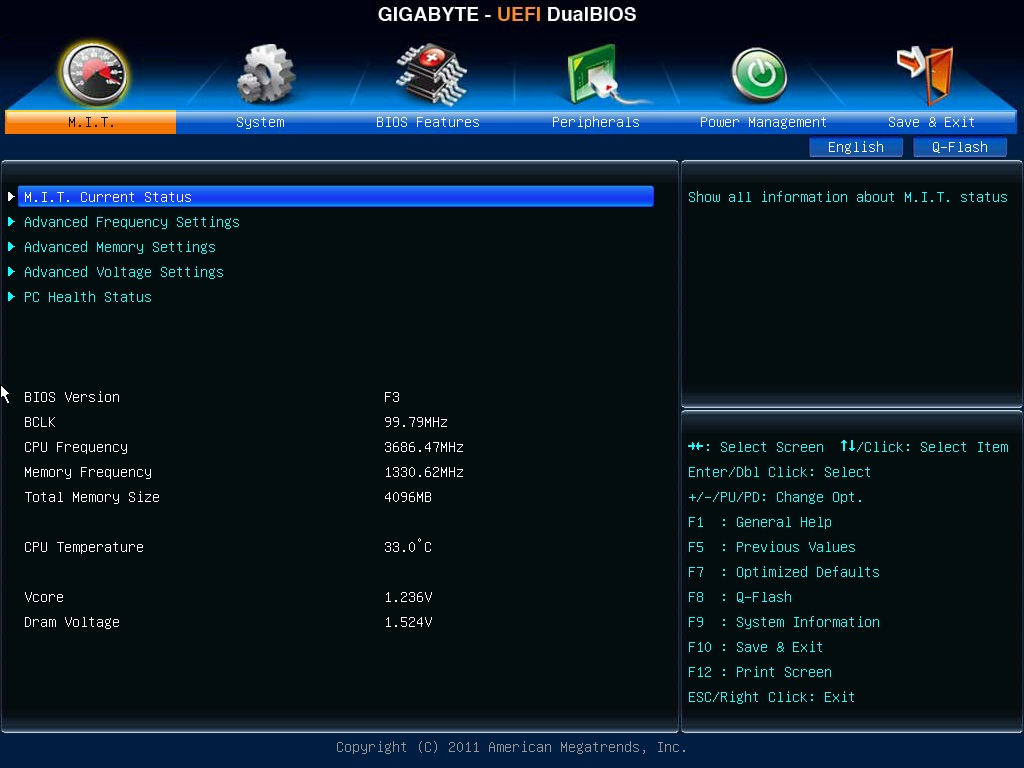Click arrow beside Advanced Frequency Settings
This screenshot has height=768, width=1024.
pos(11,222)
